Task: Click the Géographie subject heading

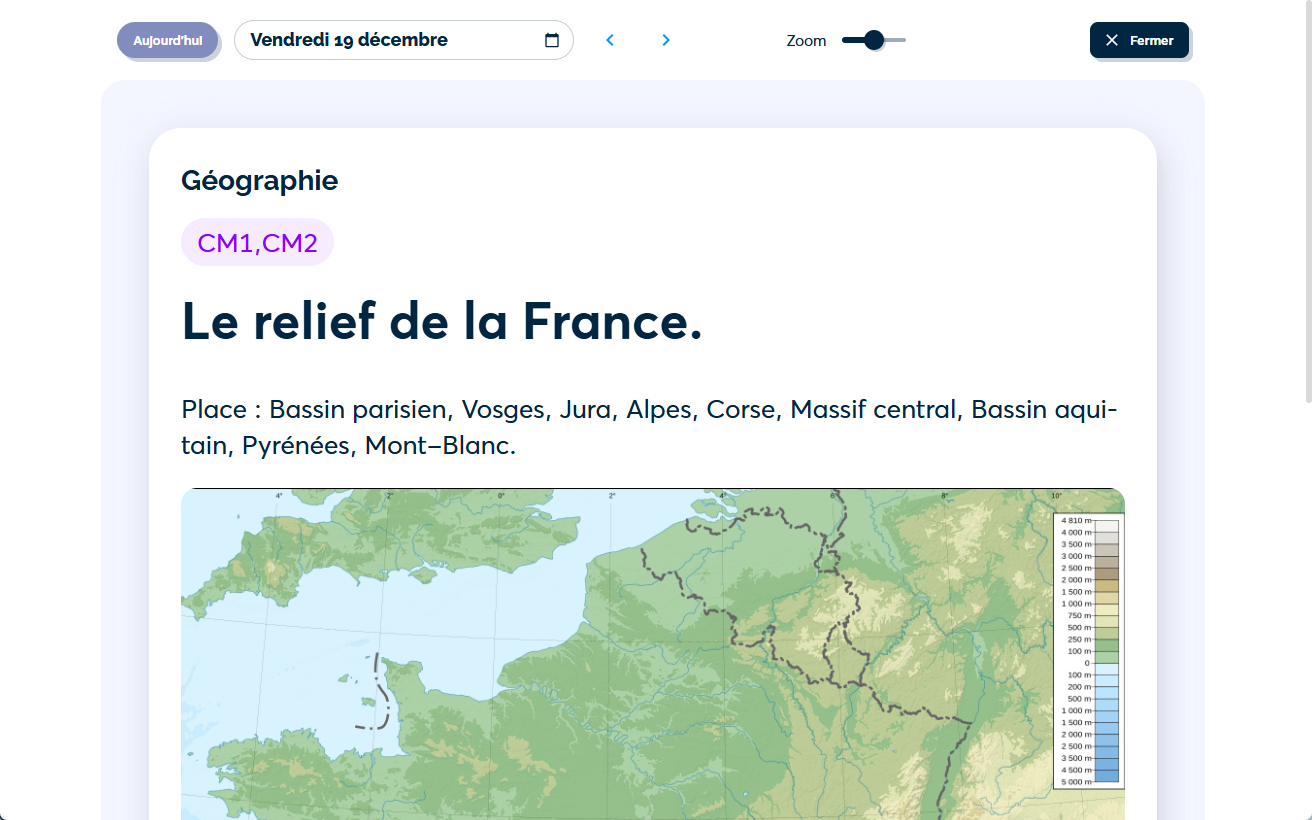Action: tap(259, 180)
